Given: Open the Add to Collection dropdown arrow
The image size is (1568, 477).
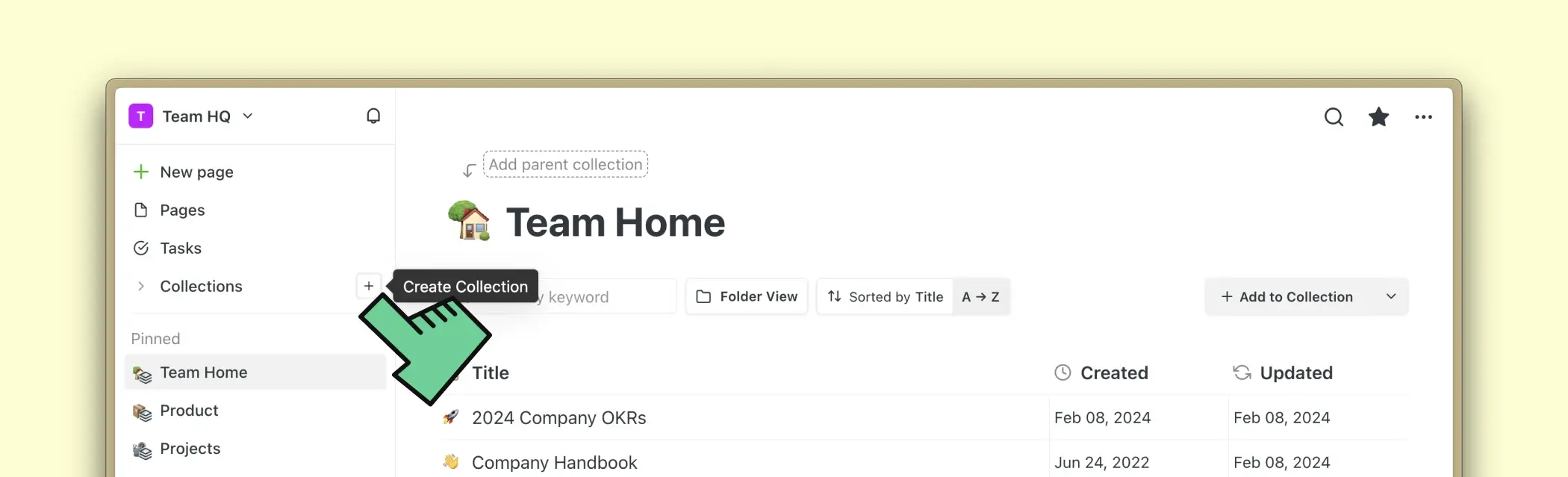Looking at the screenshot, I should 1391,296.
